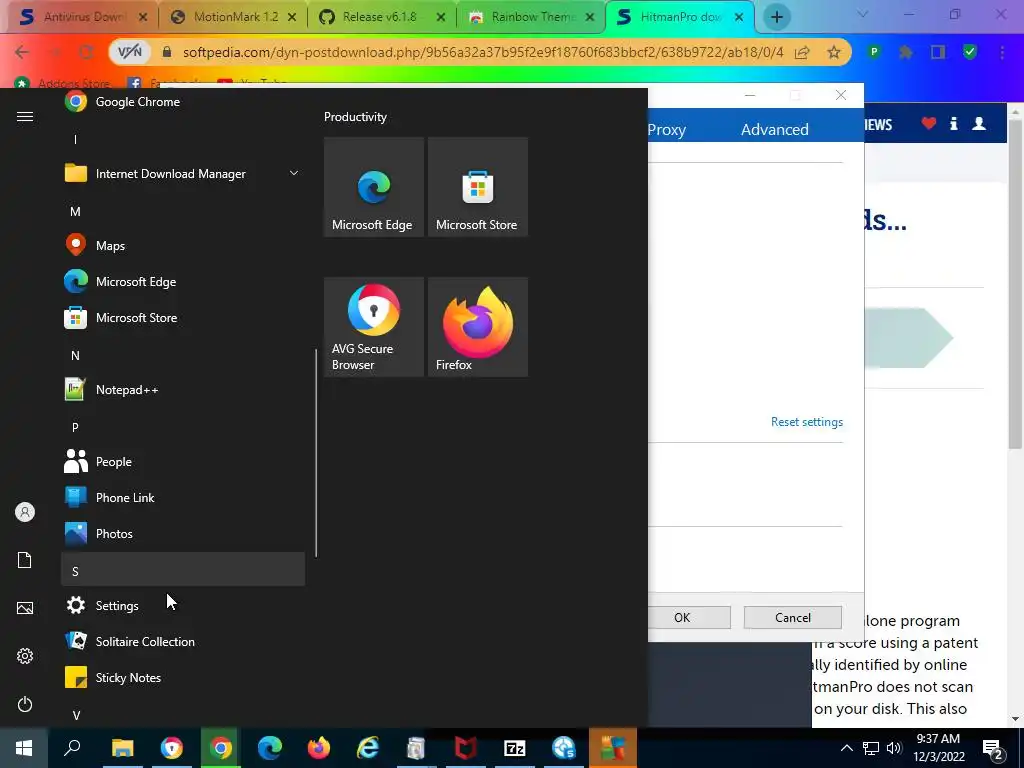Viewport: 1024px width, 768px height.
Task: Click the Power button in Start rail
Action: point(25,704)
